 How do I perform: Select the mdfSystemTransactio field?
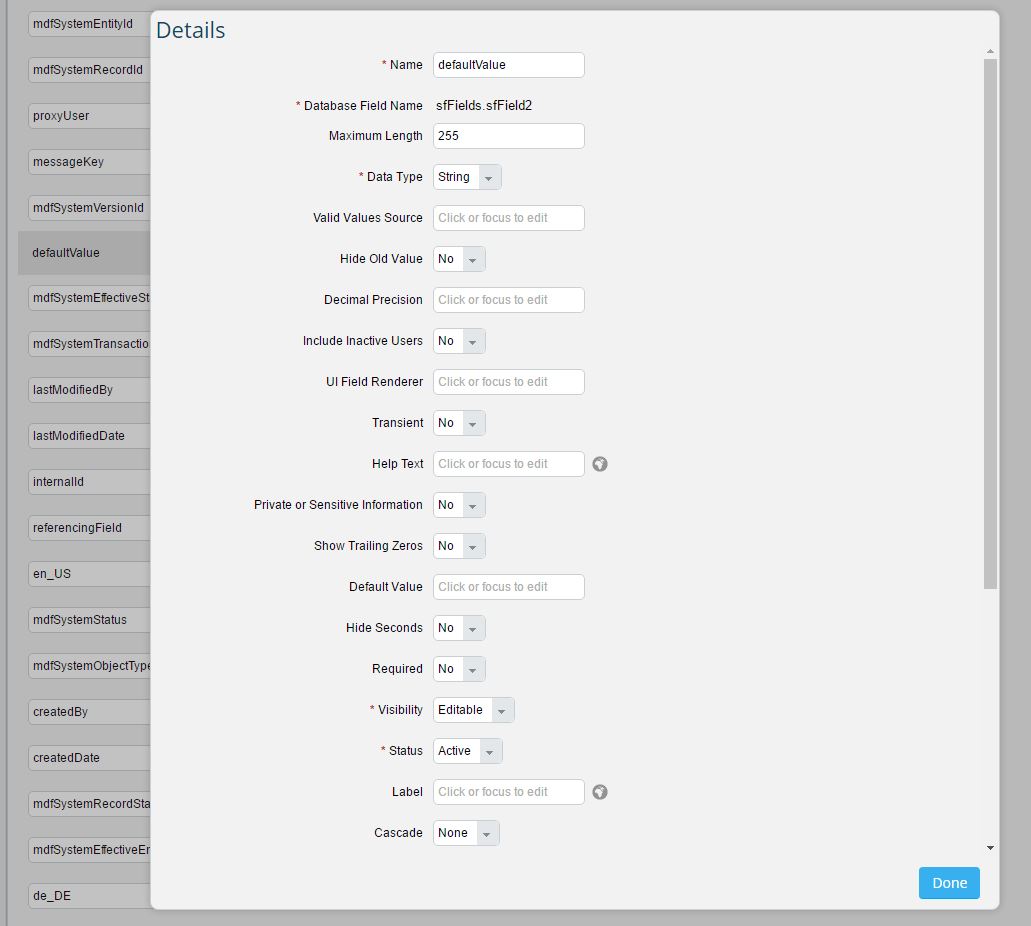pos(89,344)
